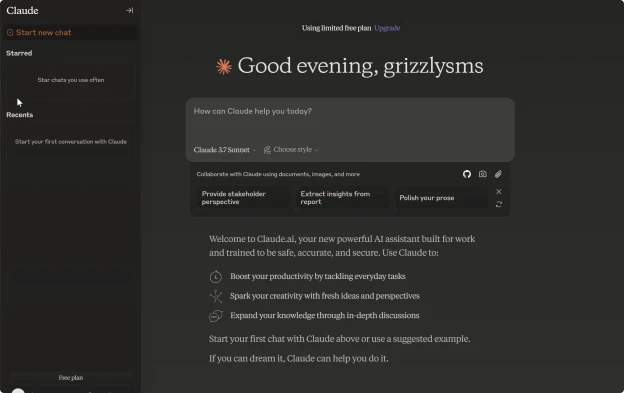Screen dimensions: 624x393
Task: Click the Free plan label in sidebar
Action: (x=71, y=377)
